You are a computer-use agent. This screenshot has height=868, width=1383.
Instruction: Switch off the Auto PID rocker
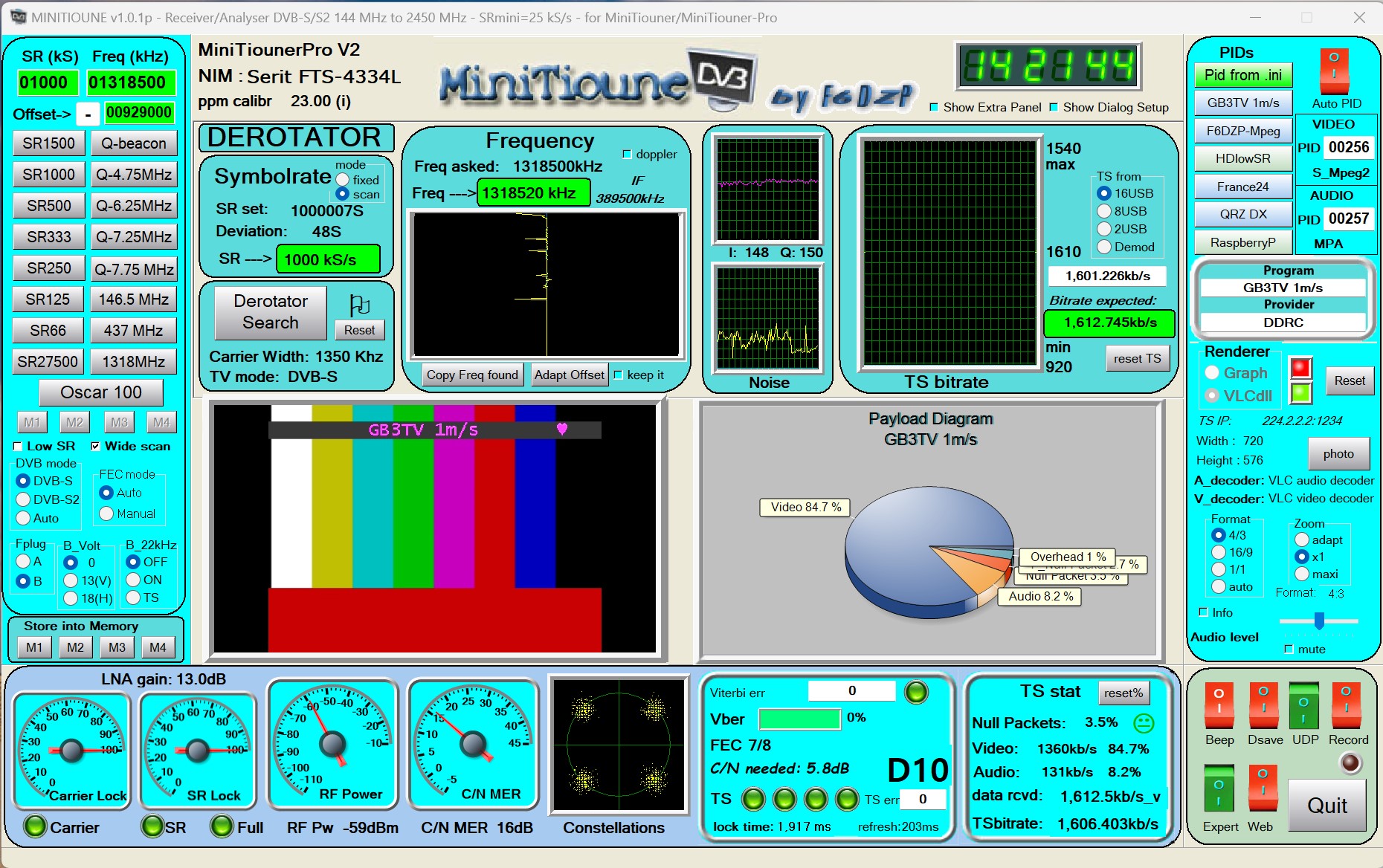[x=1335, y=71]
